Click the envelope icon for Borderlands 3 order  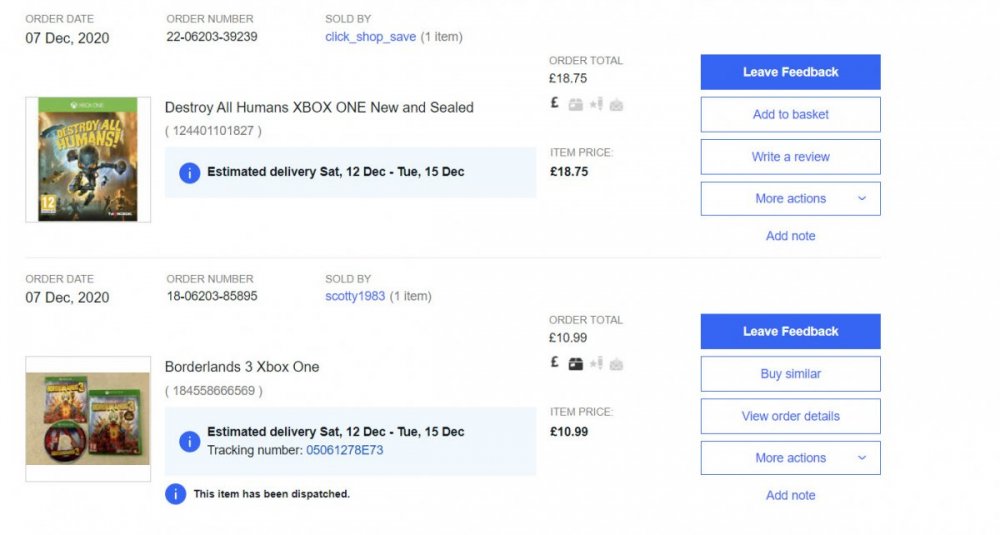tap(616, 365)
